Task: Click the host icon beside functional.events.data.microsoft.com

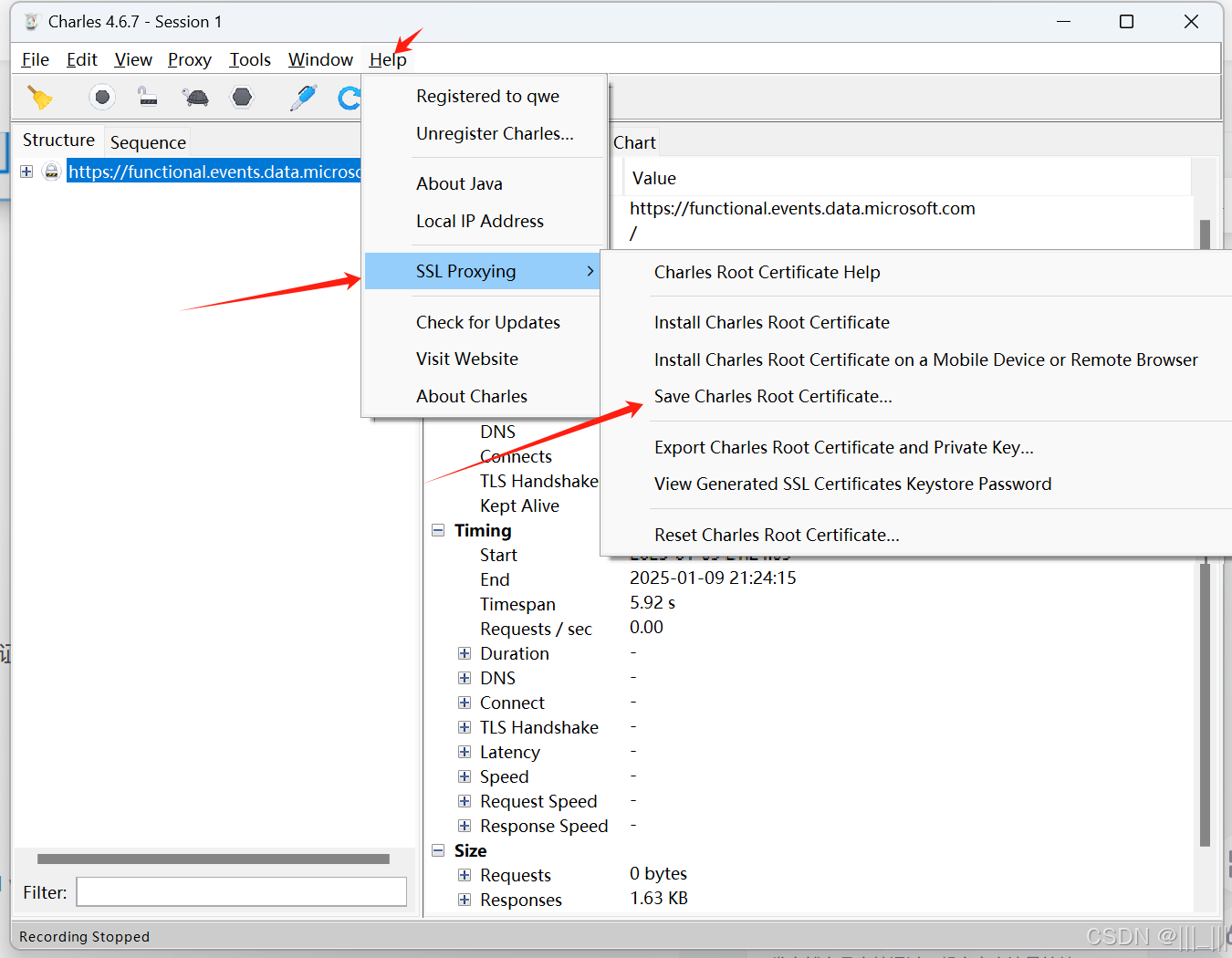Action: coord(52,172)
